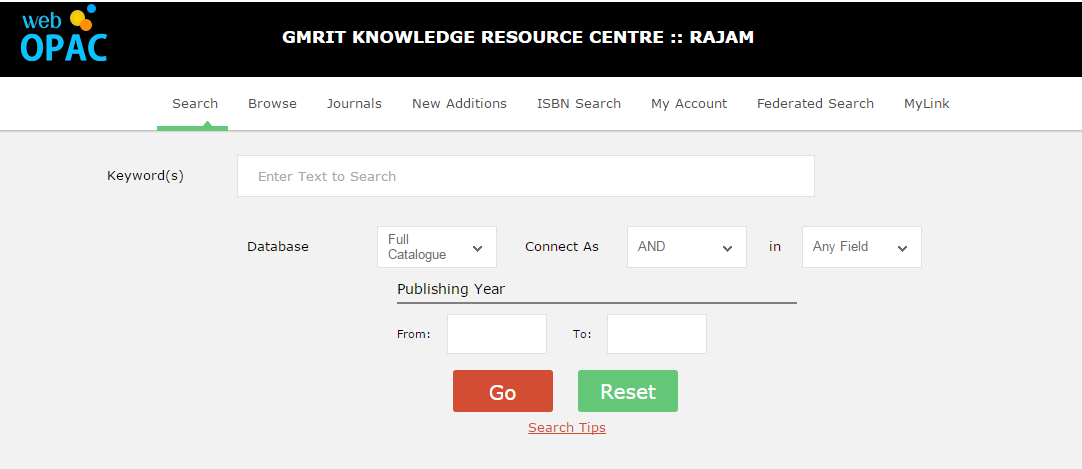The width and height of the screenshot is (1082, 469).
Task: Open ISBN Search tab
Action: (x=579, y=103)
